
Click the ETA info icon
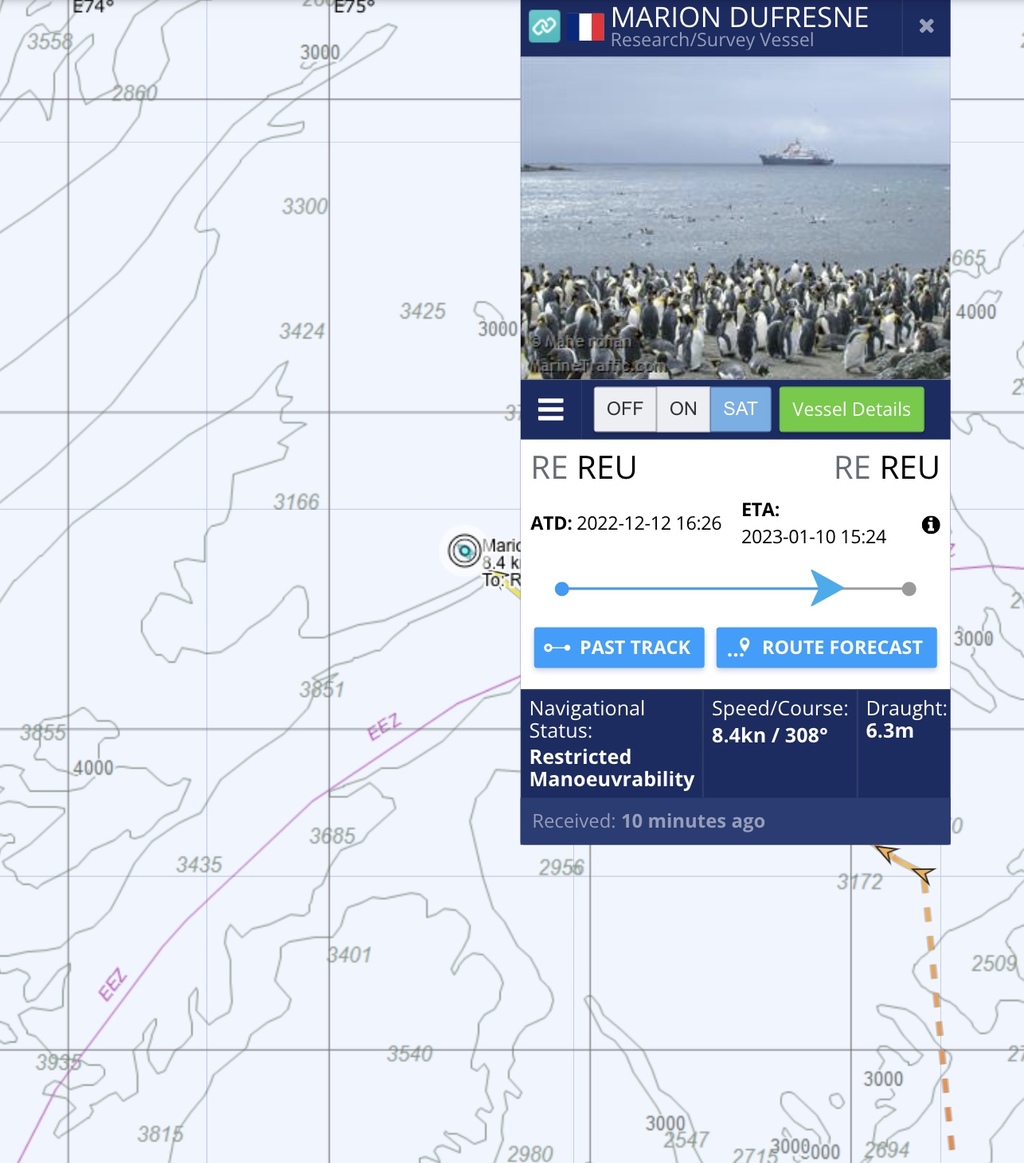[x=931, y=524]
